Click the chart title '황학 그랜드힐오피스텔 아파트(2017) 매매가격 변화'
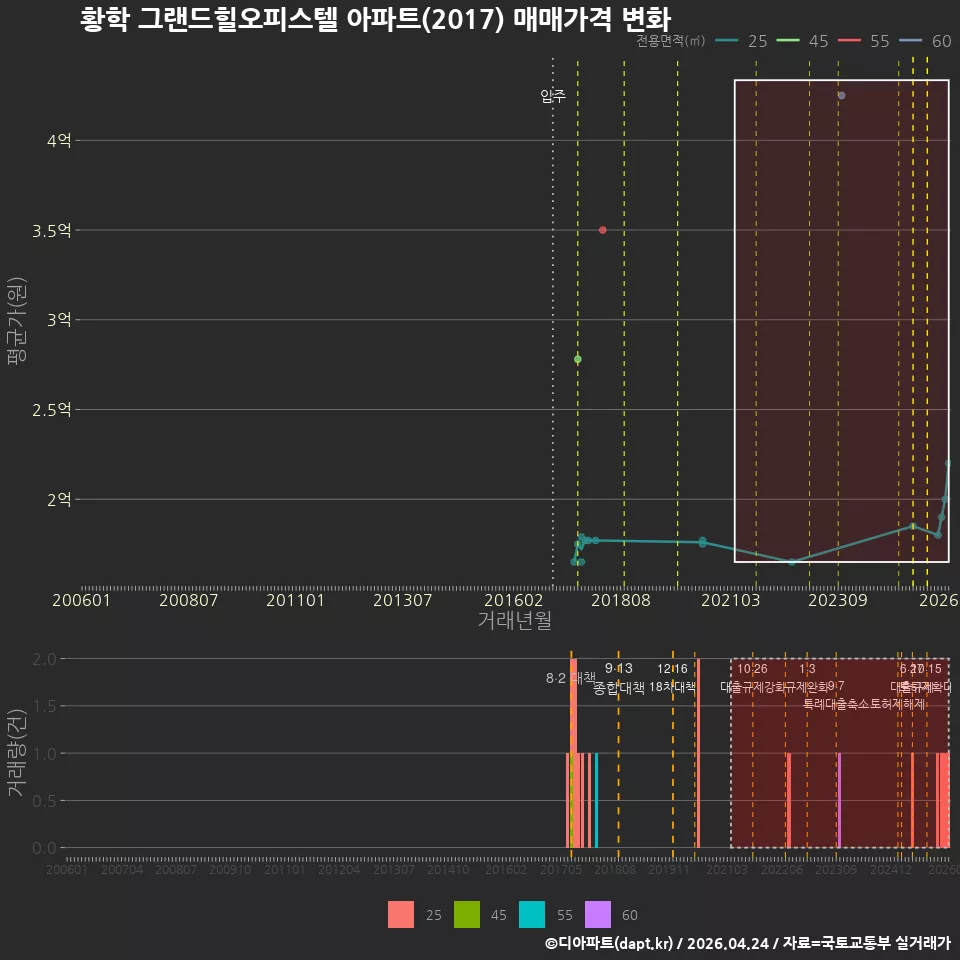 pyautogui.click(x=375, y=19)
